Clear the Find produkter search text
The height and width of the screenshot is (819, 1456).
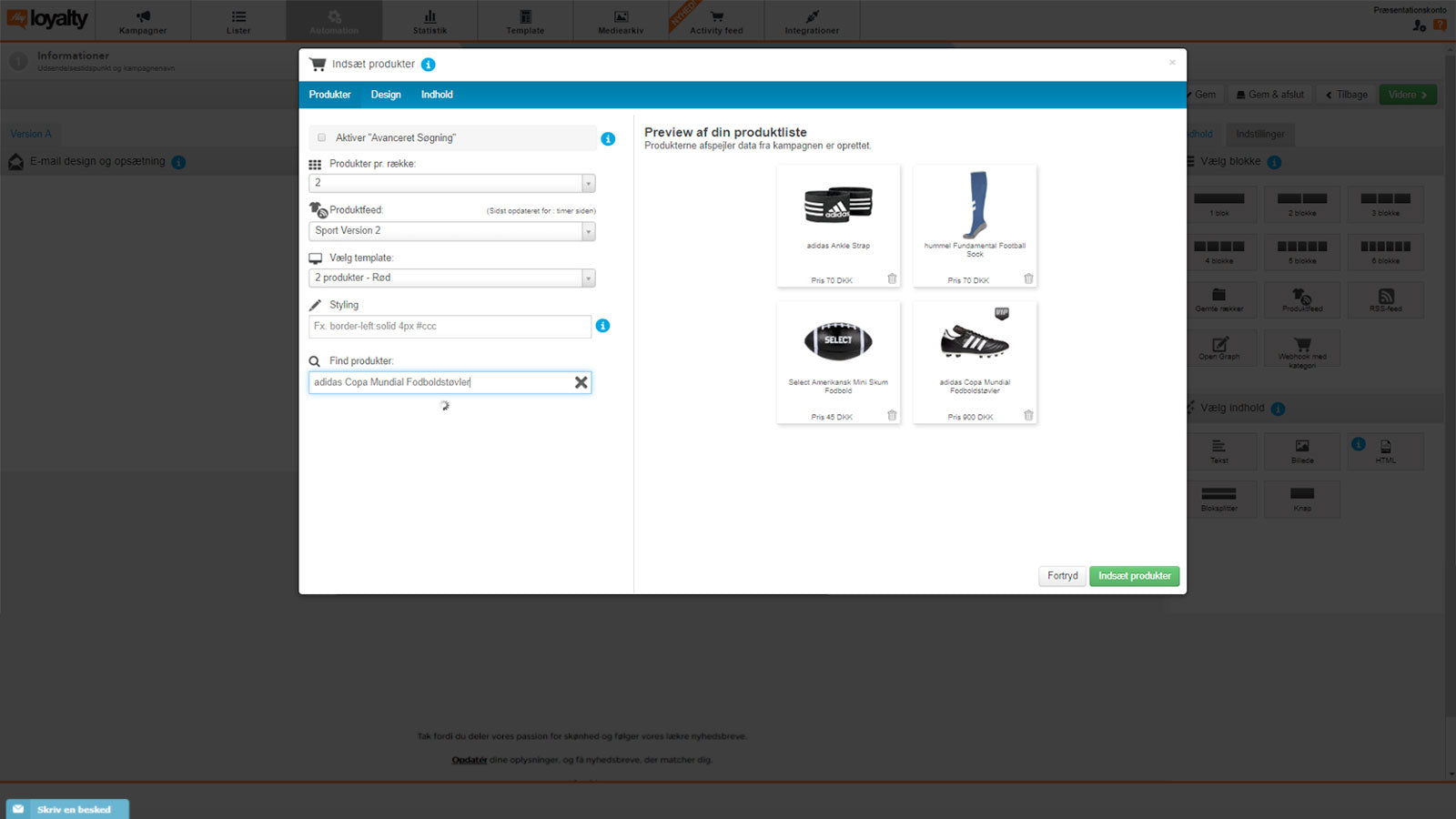tap(581, 382)
